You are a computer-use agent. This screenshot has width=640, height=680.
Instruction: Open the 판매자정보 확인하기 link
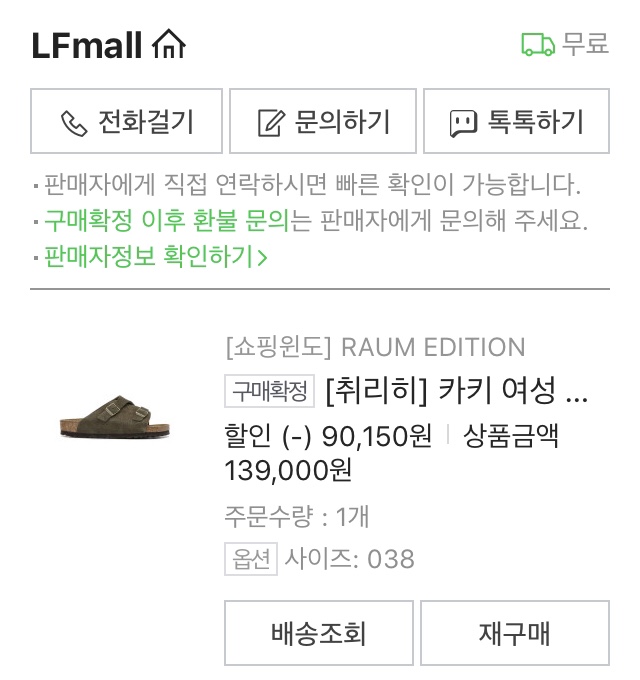pyautogui.click(x=148, y=257)
